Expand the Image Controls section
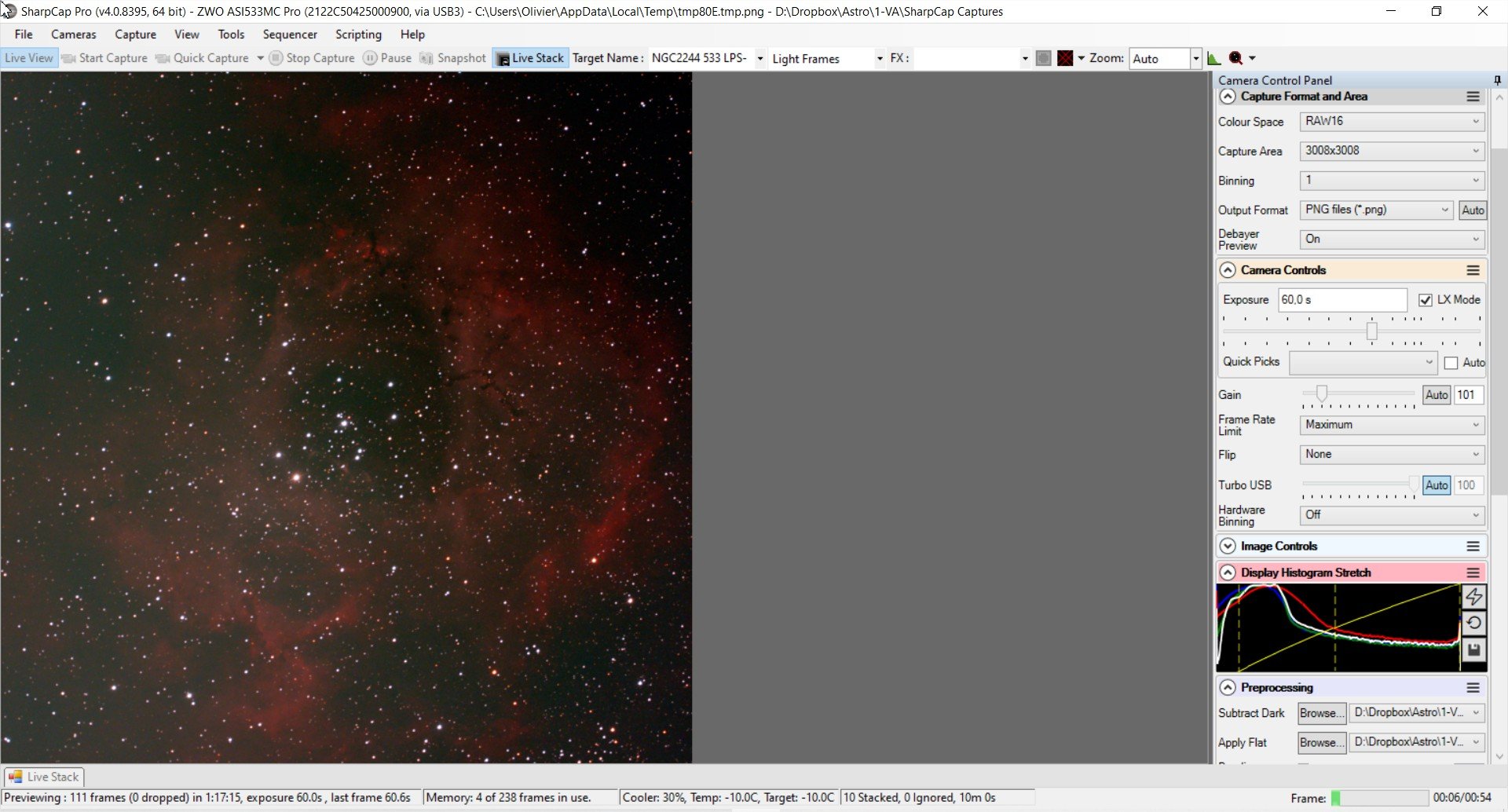The height and width of the screenshot is (812, 1508). (1228, 547)
